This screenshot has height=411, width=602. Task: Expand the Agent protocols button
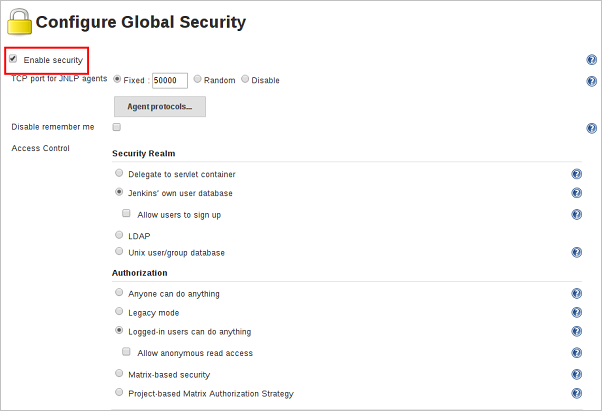(160, 106)
